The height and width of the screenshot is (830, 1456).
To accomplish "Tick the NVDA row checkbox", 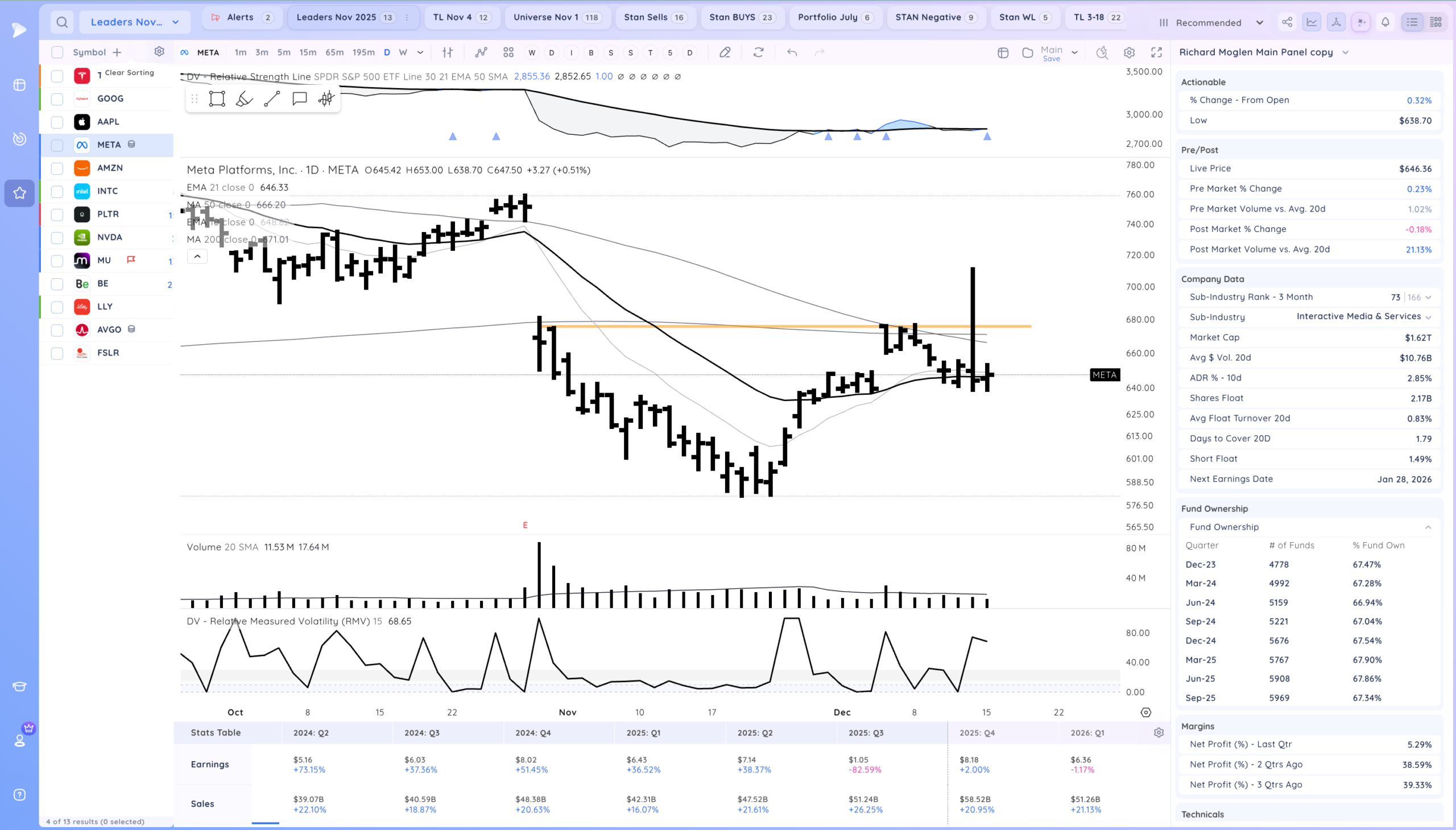I will (57, 238).
